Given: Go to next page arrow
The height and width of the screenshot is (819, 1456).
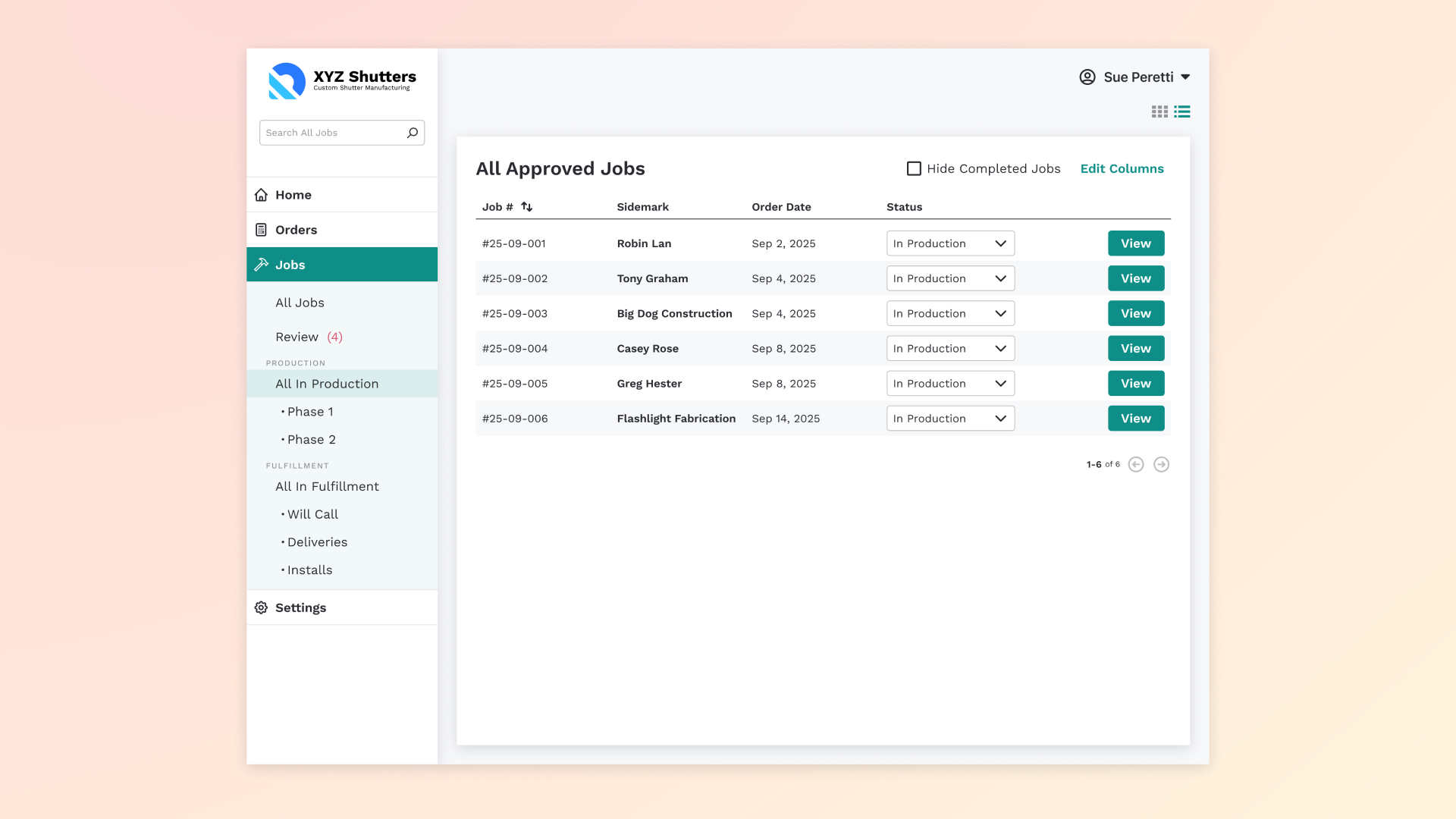Looking at the screenshot, I should tap(1161, 465).
